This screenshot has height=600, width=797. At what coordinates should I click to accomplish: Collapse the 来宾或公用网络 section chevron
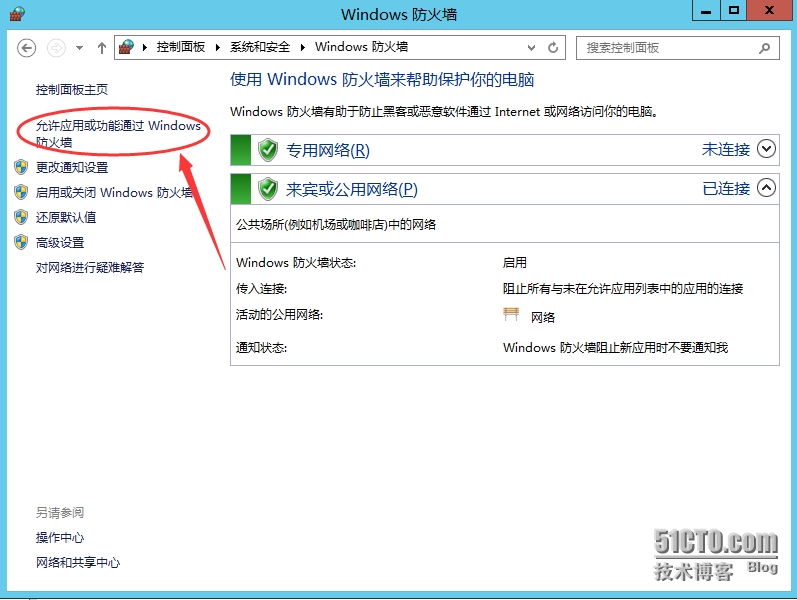click(x=766, y=188)
